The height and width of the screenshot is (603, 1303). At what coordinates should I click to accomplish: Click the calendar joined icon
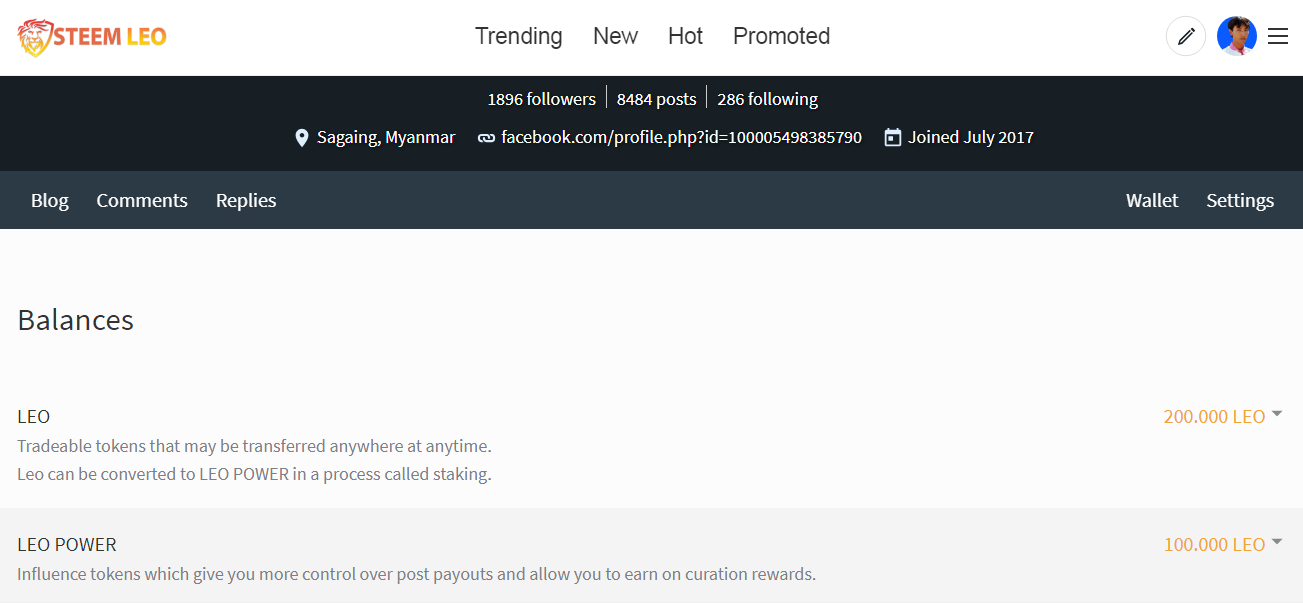(893, 137)
